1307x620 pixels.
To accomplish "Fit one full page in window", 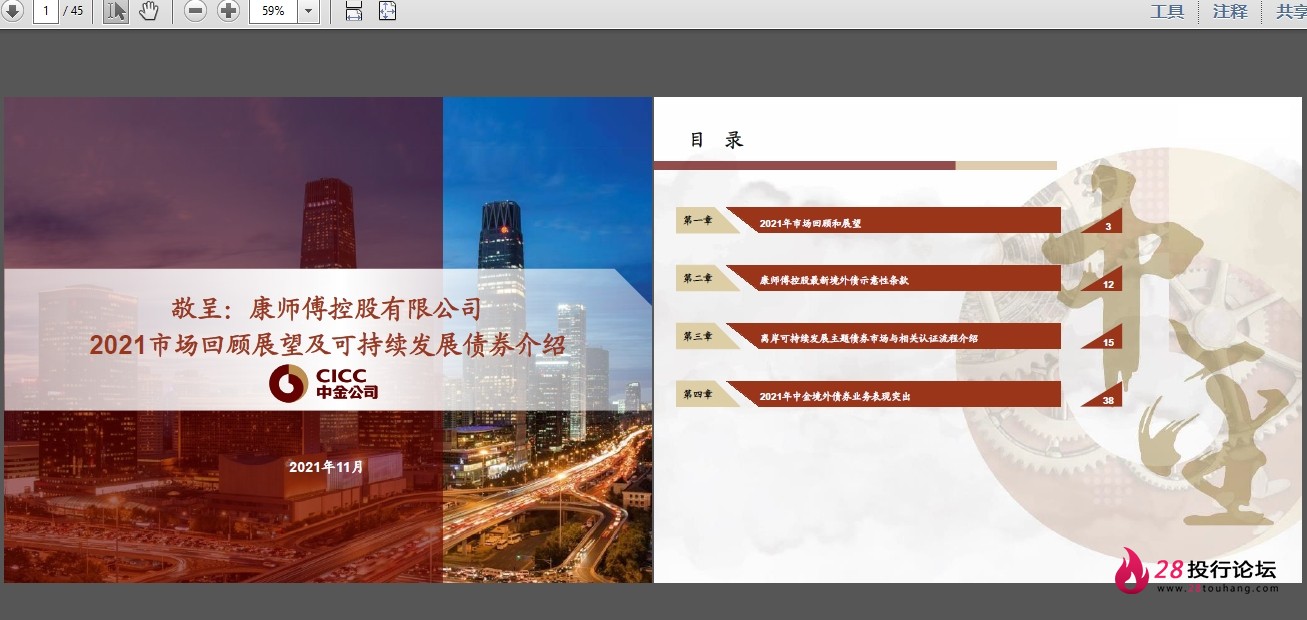I will click(387, 11).
